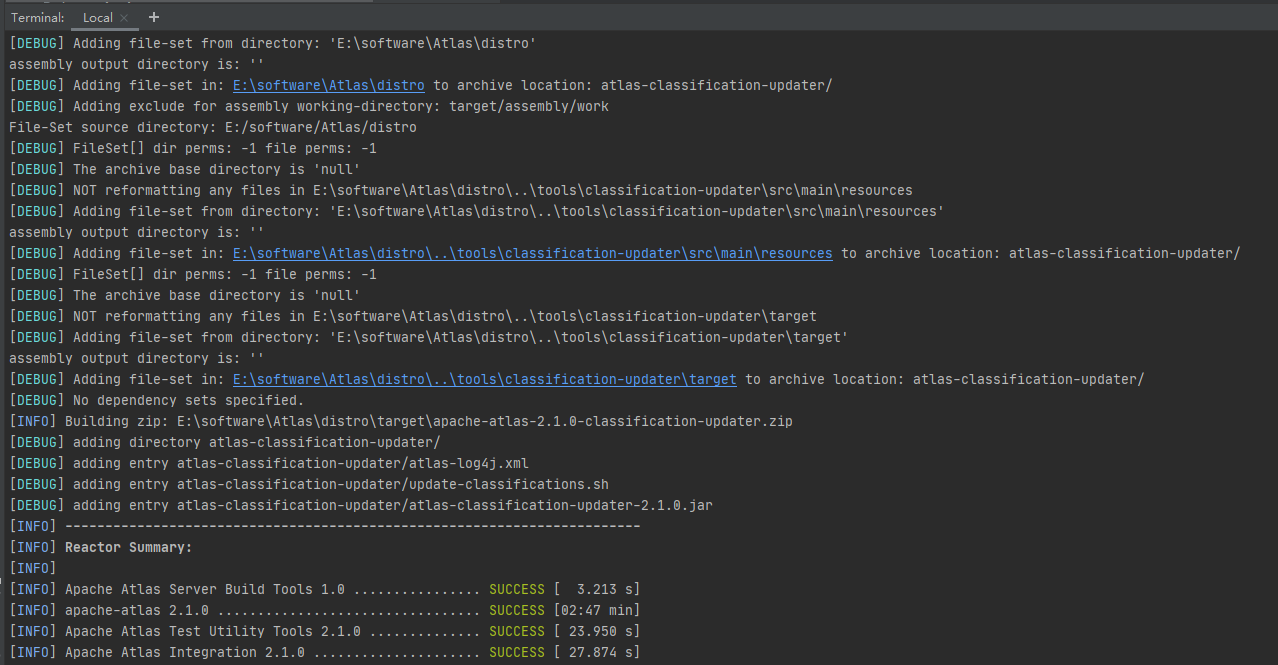Screen dimensions: 1278x665
Task: Click the 'NOT reformatting ... src\main\resources' line
Action: [x=461, y=190]
